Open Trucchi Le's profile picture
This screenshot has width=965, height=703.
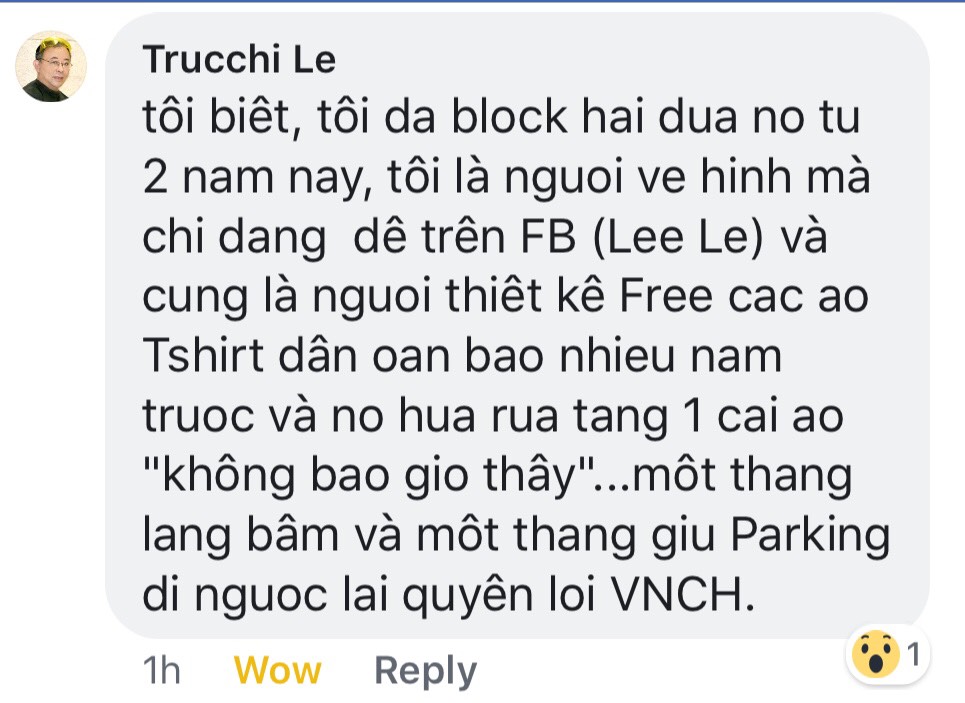[x=50, y=66]
